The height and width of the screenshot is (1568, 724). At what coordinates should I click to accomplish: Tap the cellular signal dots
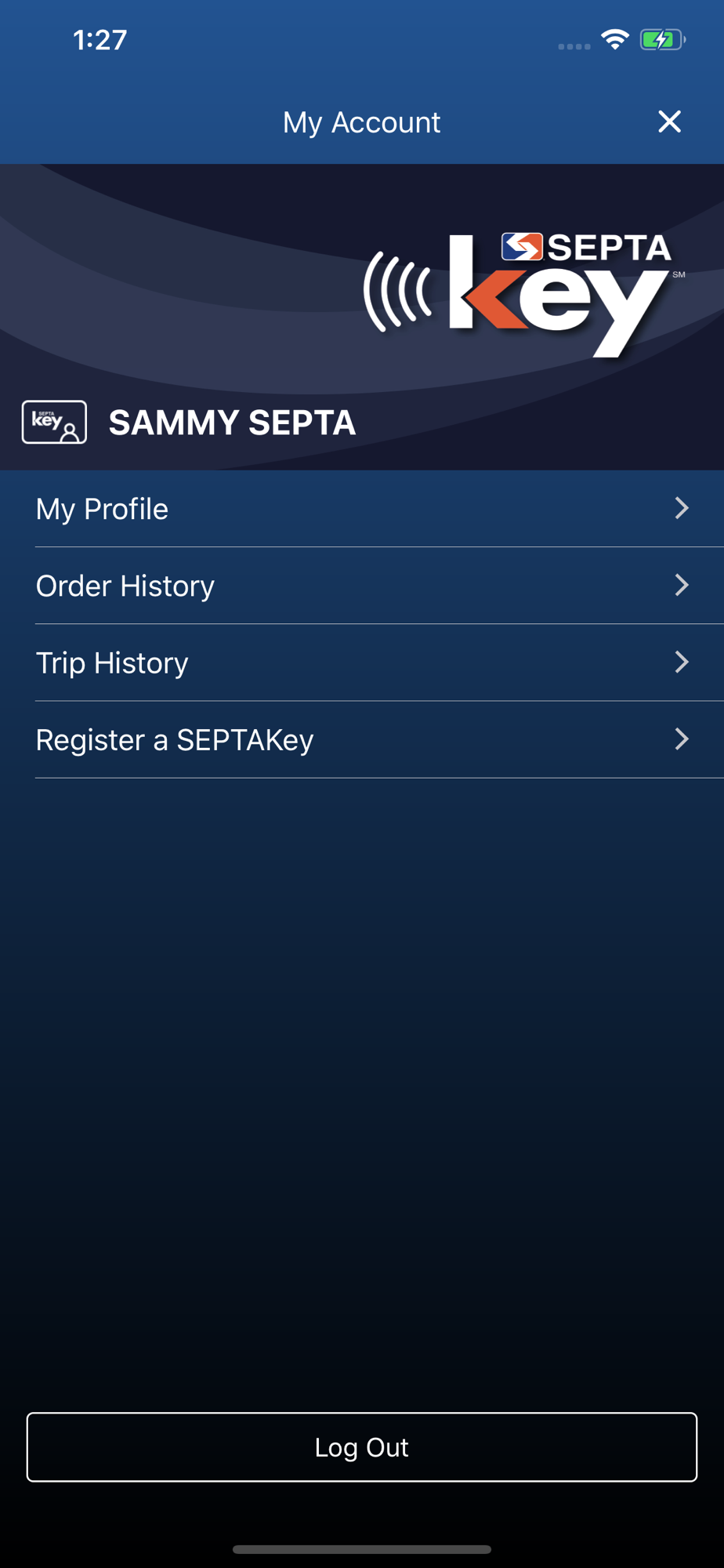coord(574,46)
